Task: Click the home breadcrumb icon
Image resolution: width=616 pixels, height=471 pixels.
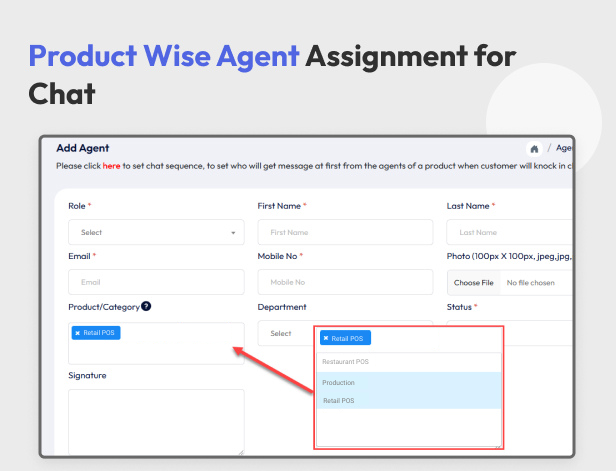Action: 535,149
